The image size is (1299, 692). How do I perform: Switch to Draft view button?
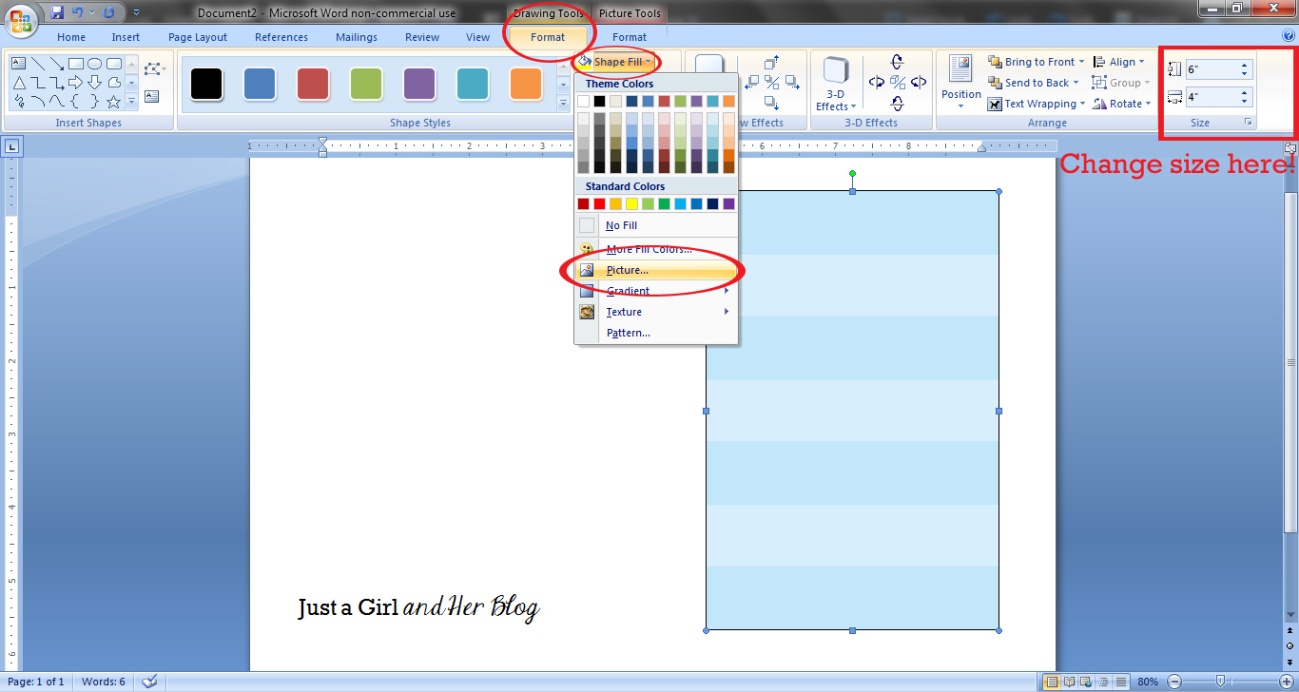pyautogui.click(x=1120, y=682)
